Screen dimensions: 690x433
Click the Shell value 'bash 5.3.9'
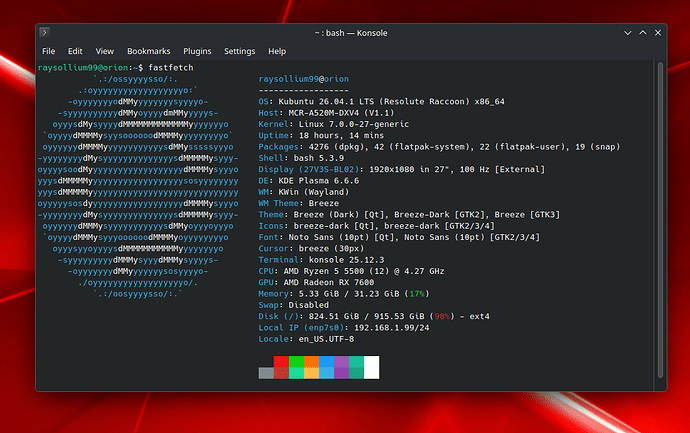point(319,158)
